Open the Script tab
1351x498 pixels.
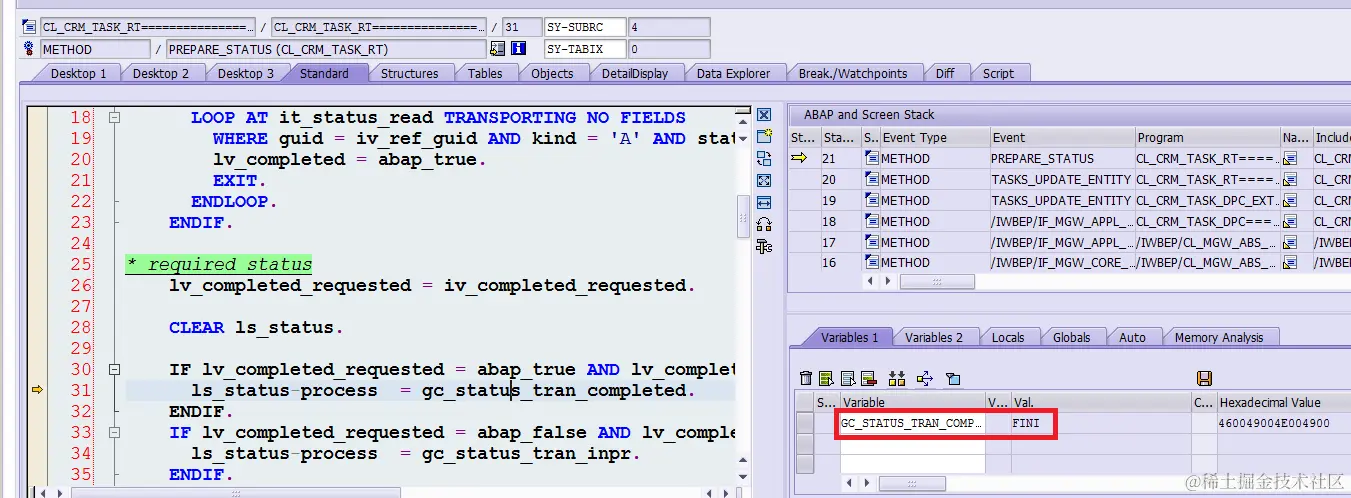pyautogui.click(x=997, y=73)
